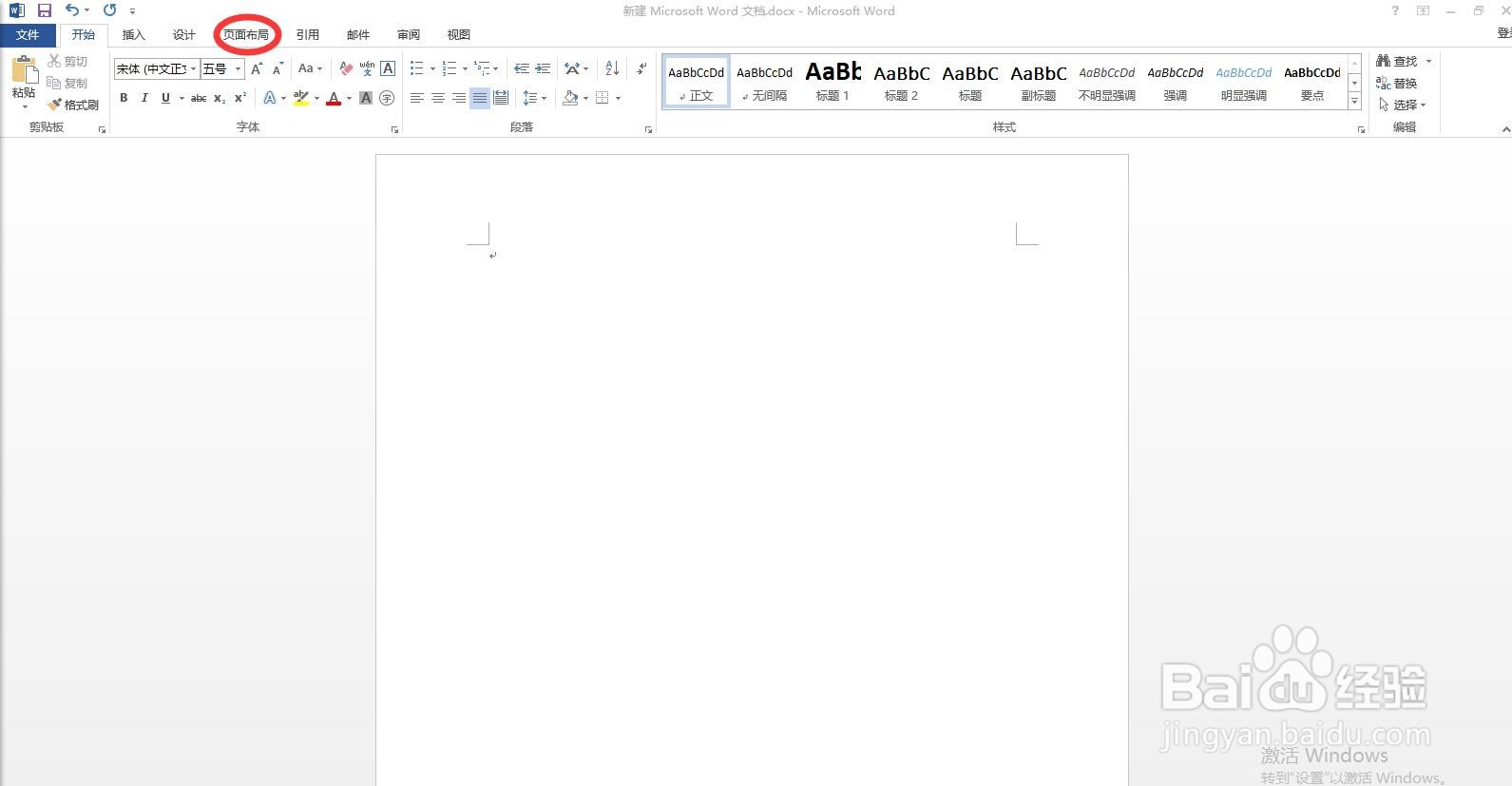Toggle Bold formatting
1512x786 pixels.
click(x=124, y=98)
